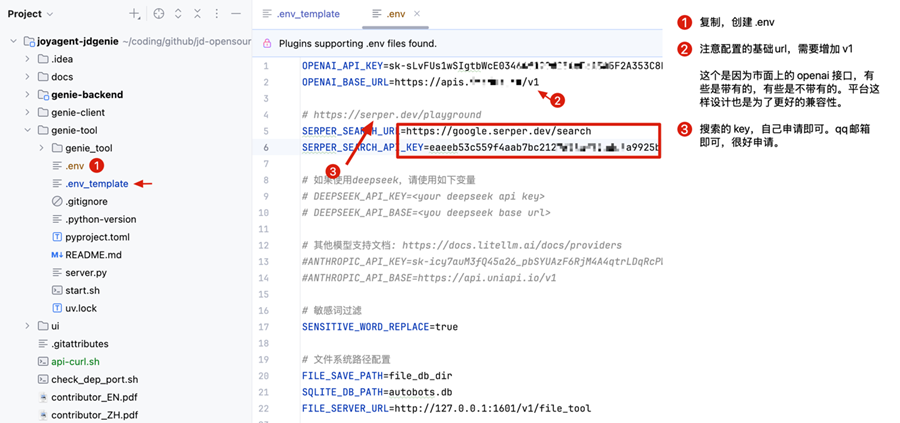Click the genie-client folder icon
Screen dimensions: 900x423
43,112
